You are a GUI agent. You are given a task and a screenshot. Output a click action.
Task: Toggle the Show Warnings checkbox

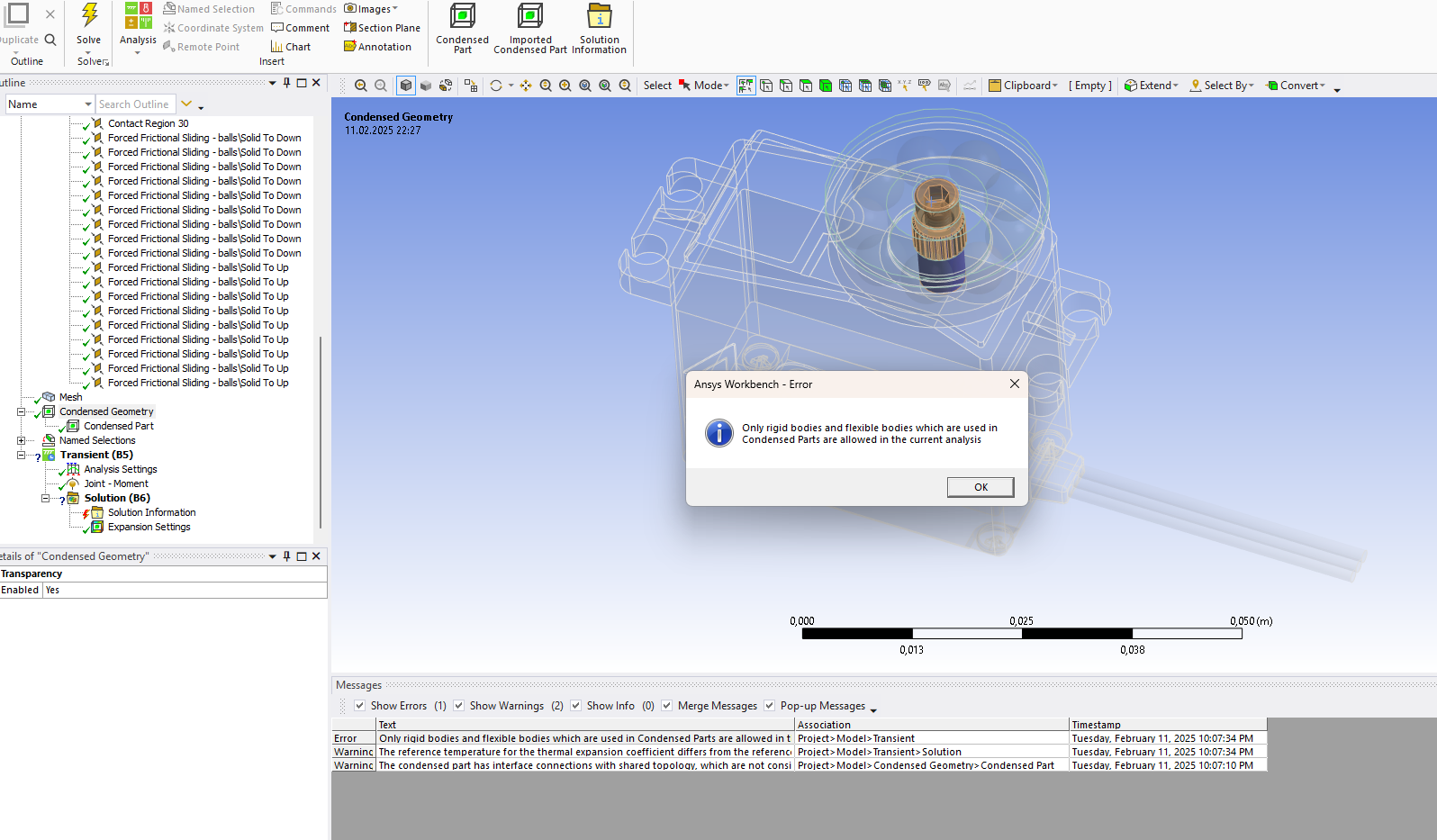[459, 706]
